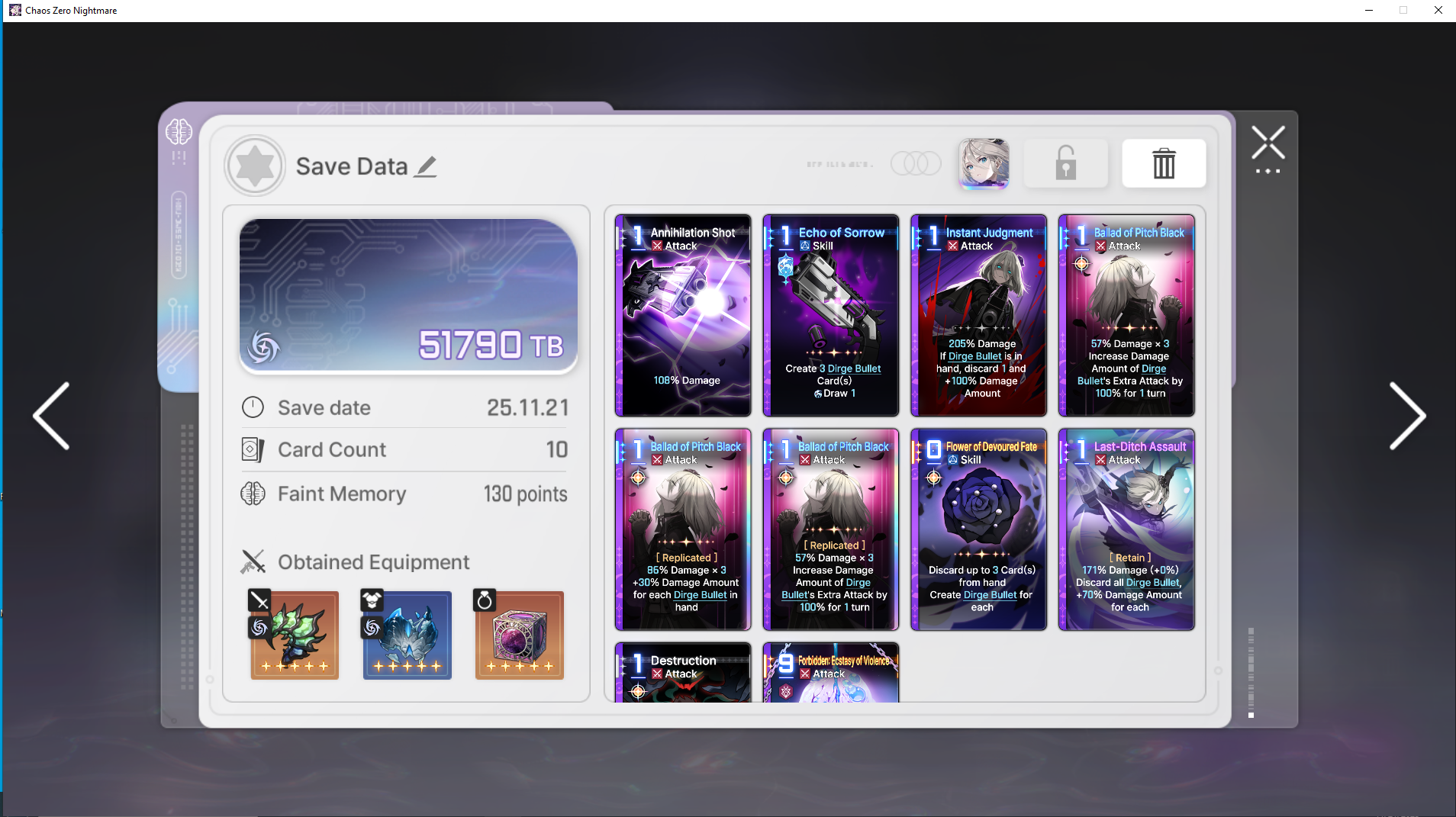This screenshot has height=817, width=1456.
Task: Click the 51790 TB banner
Action: [x=408, y=296]
